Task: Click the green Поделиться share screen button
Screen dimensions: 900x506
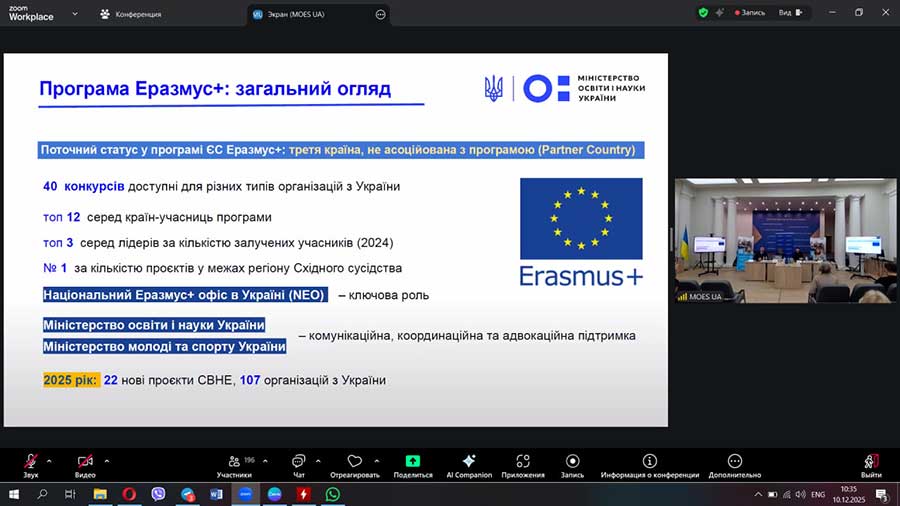Action: (413, 465)
